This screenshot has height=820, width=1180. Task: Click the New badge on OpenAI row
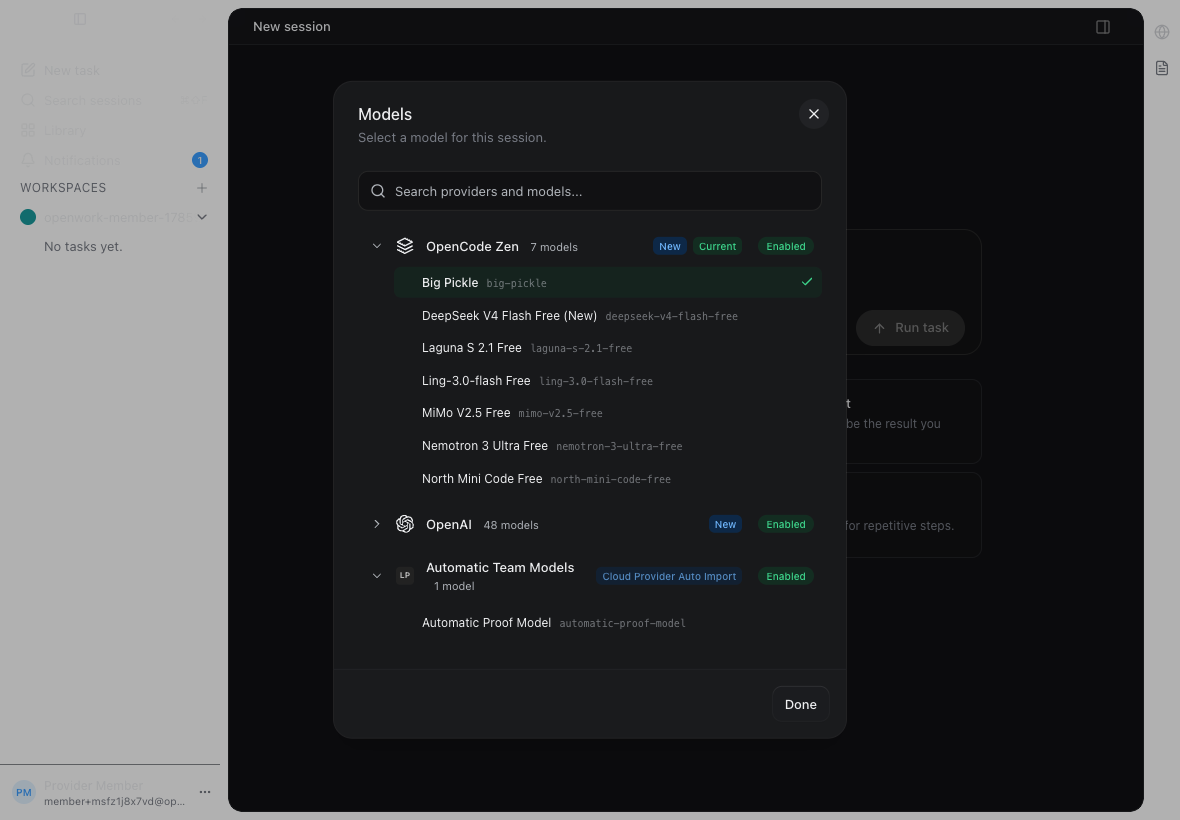pos(725,524)
